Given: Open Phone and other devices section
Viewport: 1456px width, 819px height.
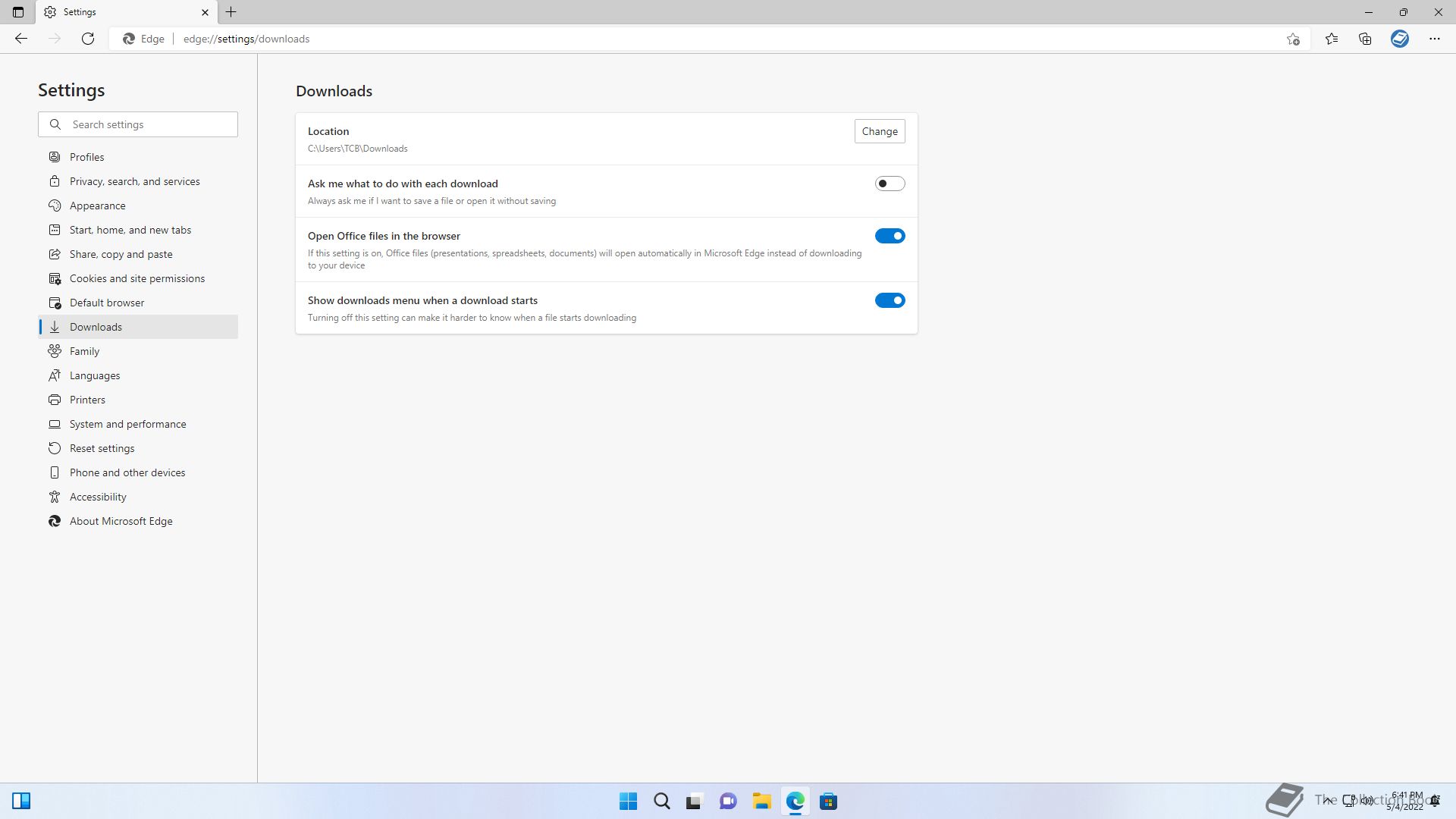Looking at the screenshot, I should click(x=138, y=472).
